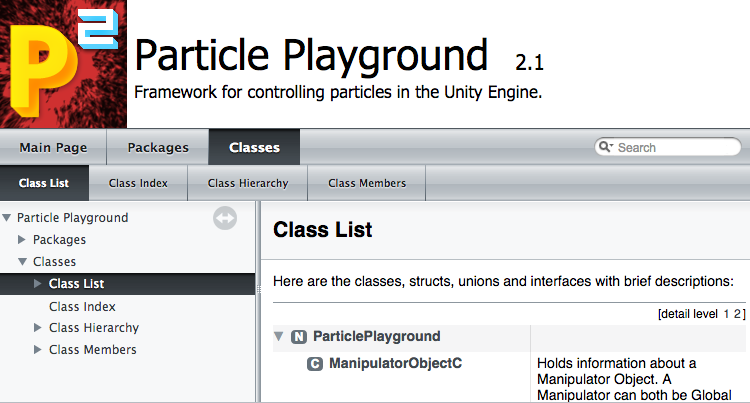Screen dimensions: 750x403
Task: Expand the Packages tree node
Action: click(x=22, y=240)
